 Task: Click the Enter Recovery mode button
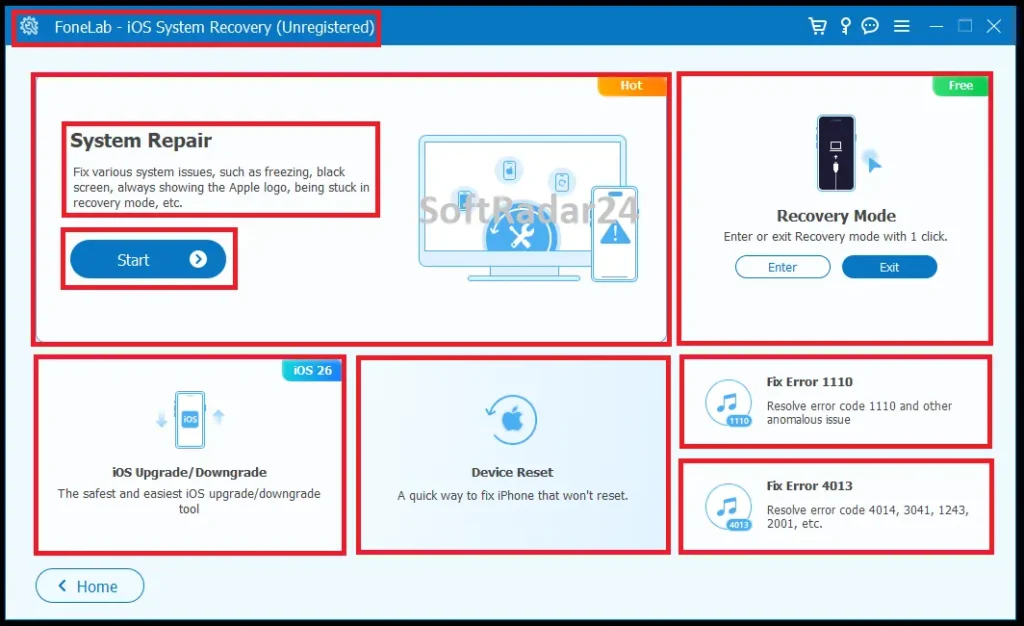click(x=782, y=267)
